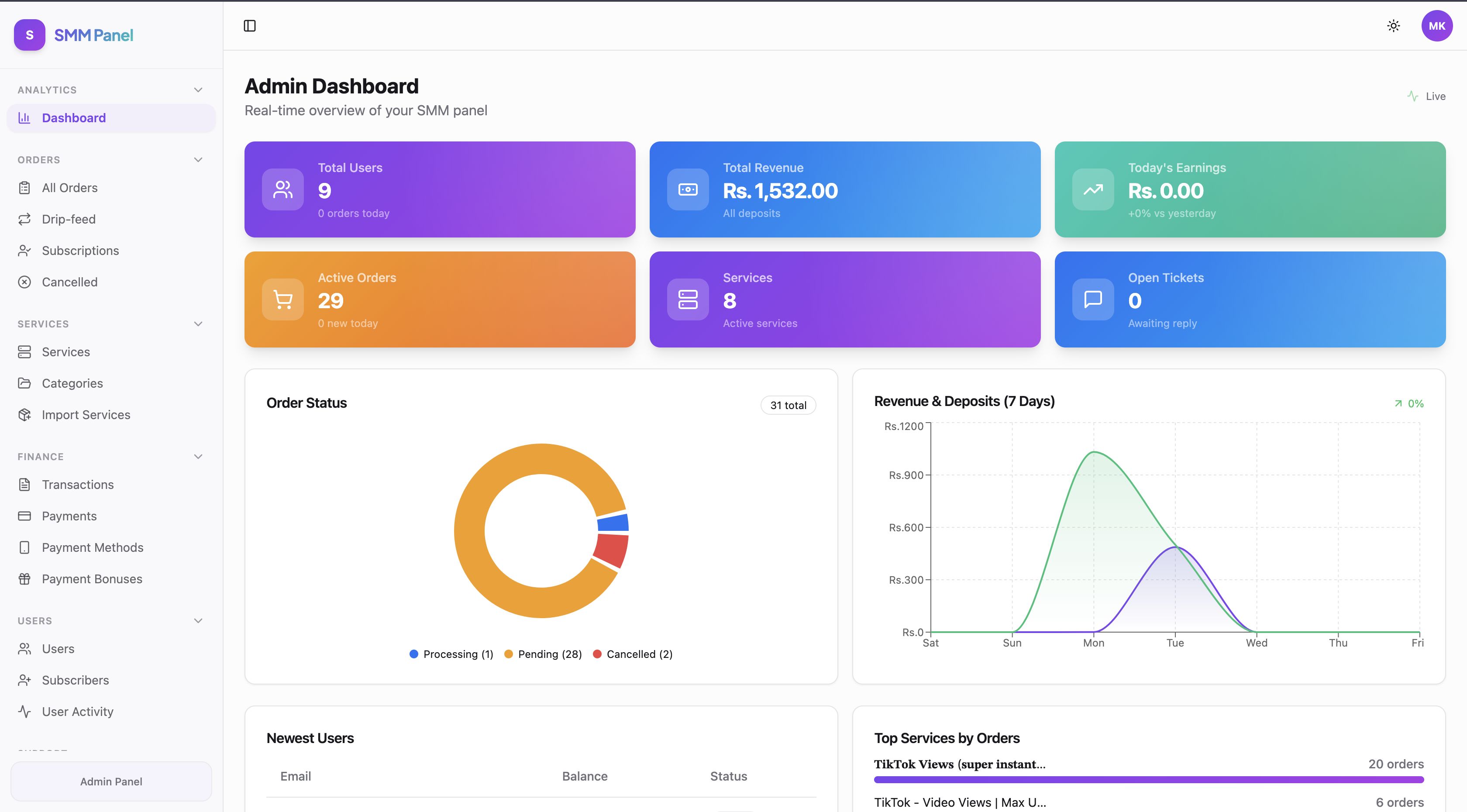Image resolution: width=1467 pixels, height=812 pixels.
Task: Click the Total Users people icon
Action: tap(282, 189)
